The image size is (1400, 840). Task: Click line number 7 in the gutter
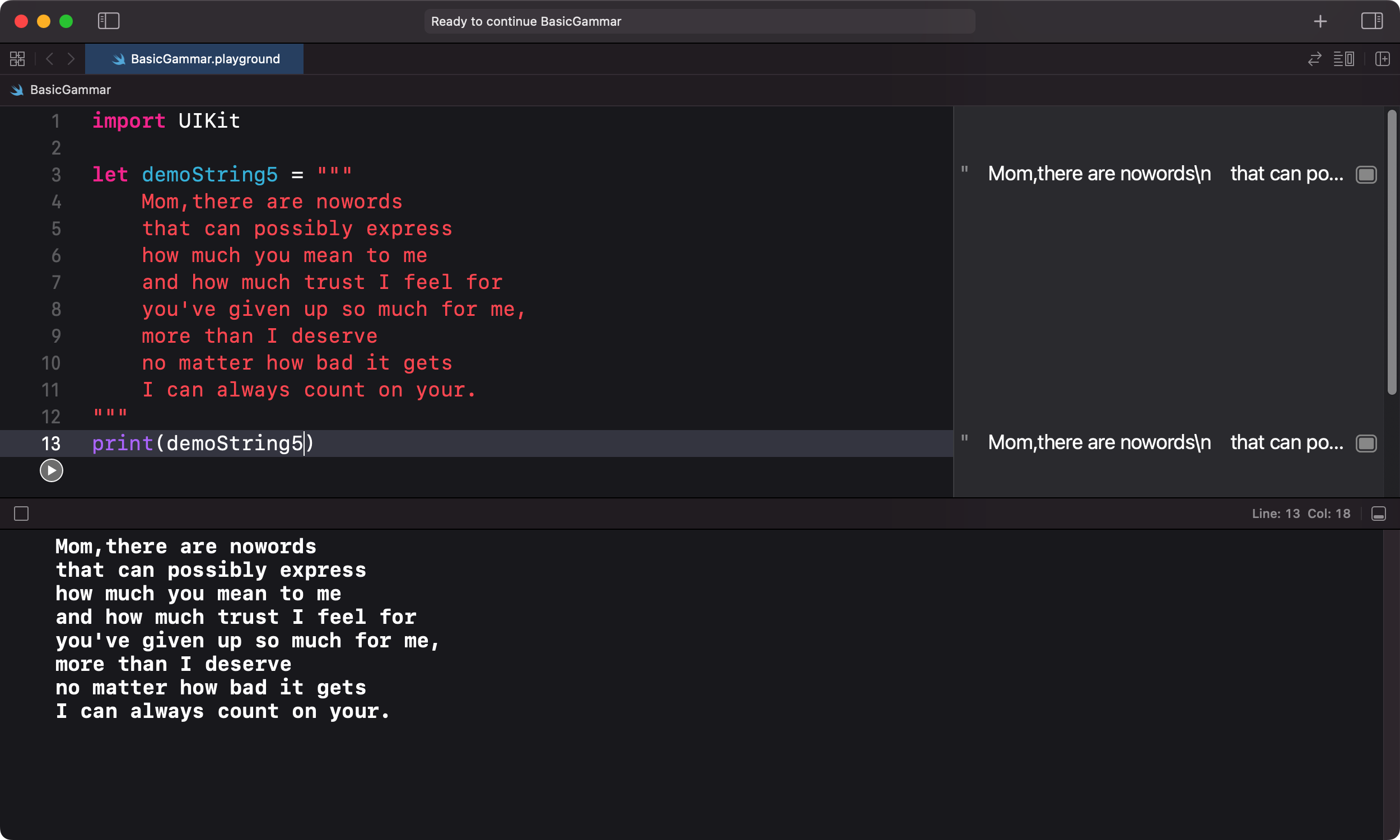click(56, 282)
